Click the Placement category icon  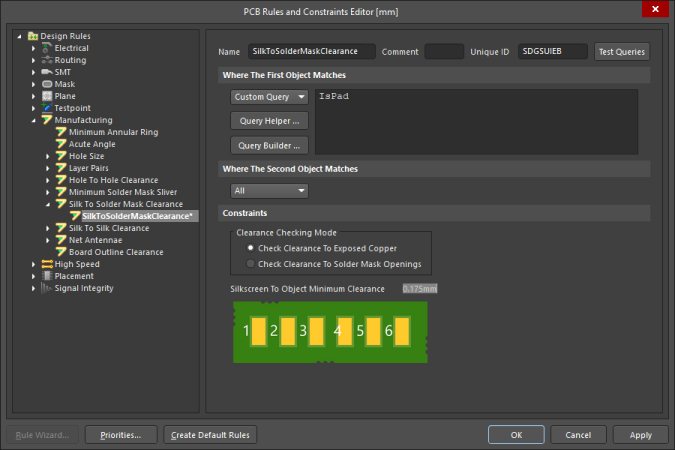[47, 276]
